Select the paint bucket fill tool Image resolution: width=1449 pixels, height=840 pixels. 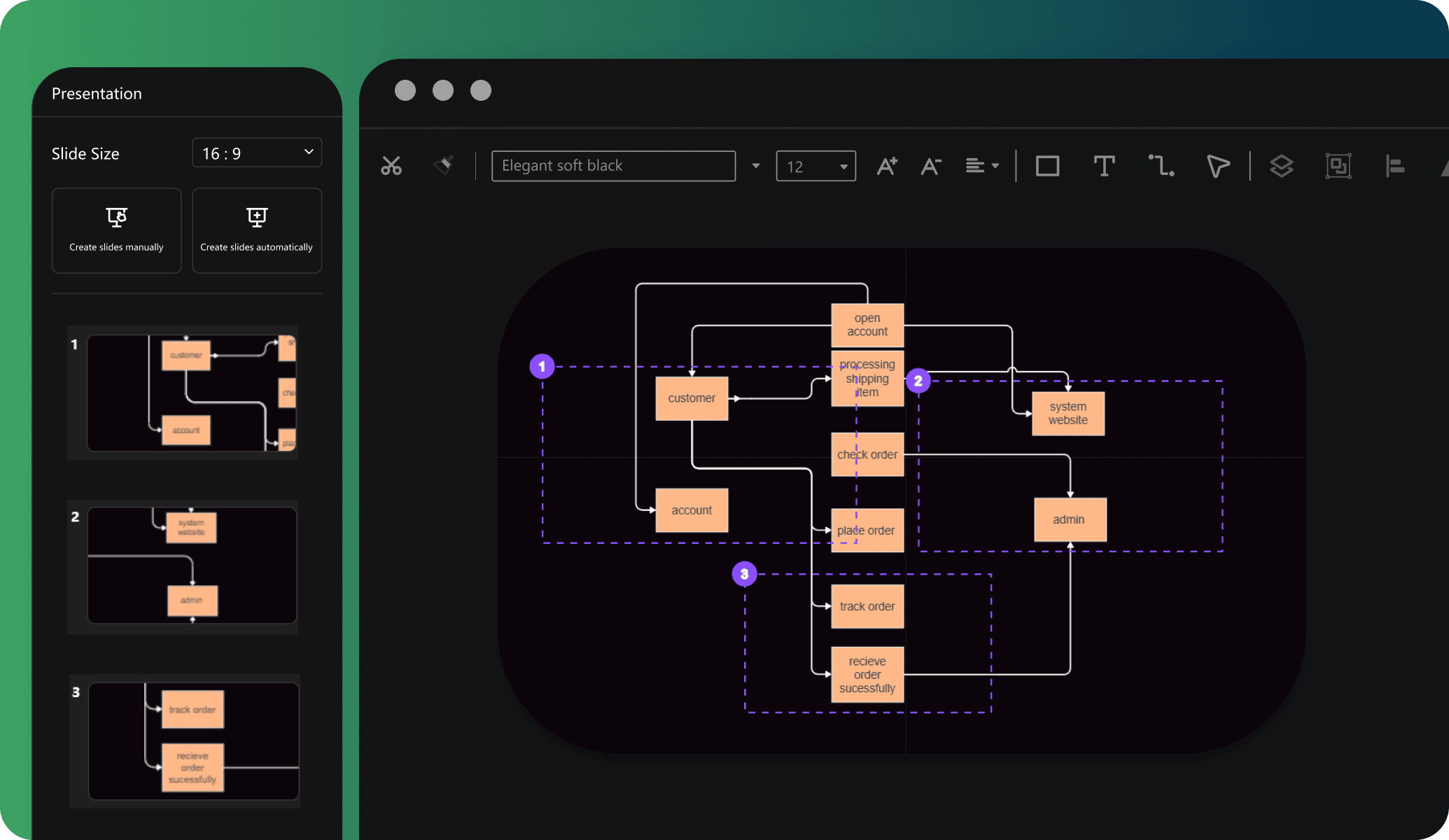point(443,164)
